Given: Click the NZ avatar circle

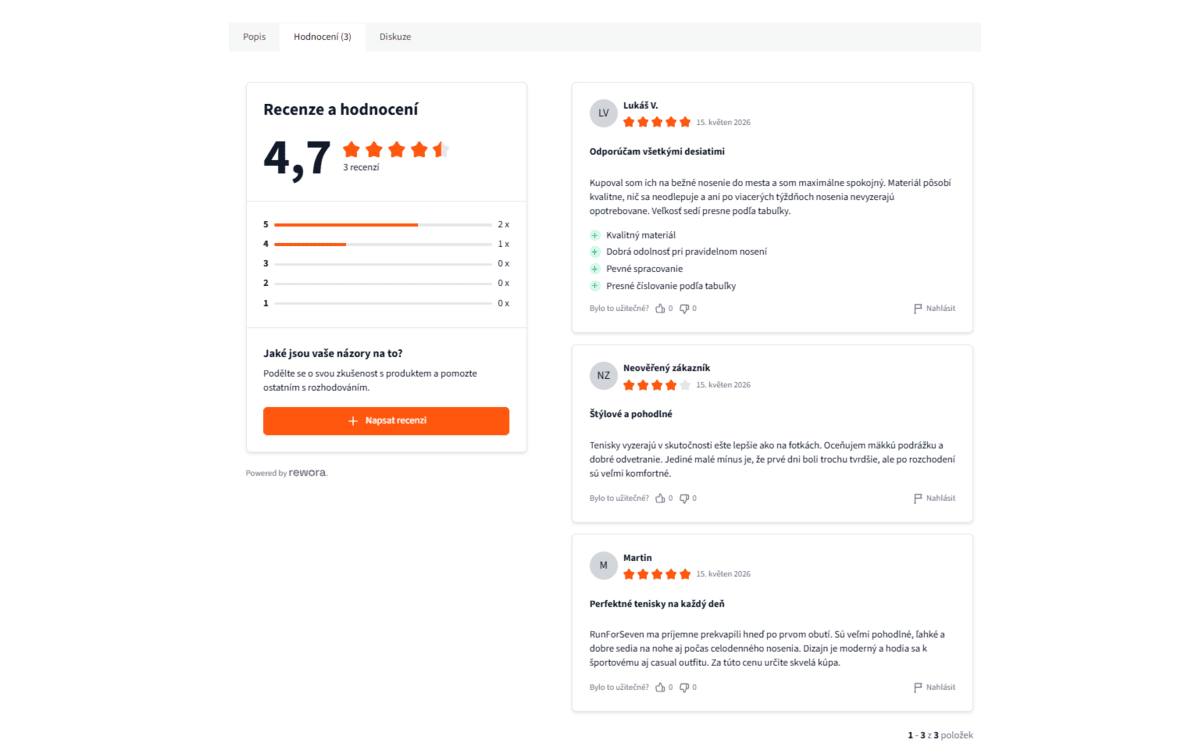Looking at the screenshot, I should pos(603,376).
